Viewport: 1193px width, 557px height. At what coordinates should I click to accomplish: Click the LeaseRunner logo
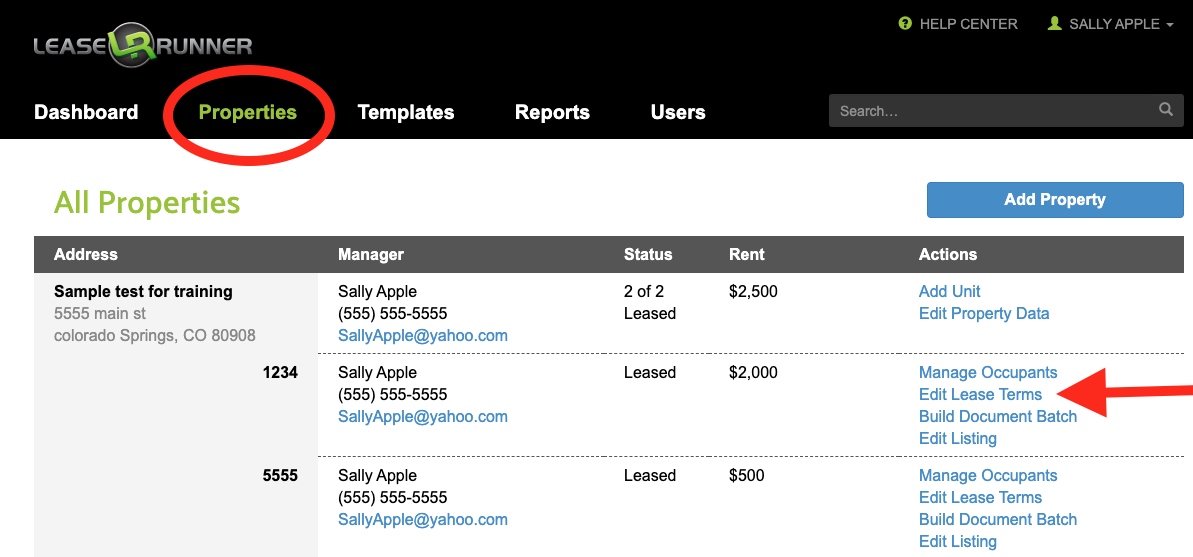pos(142,46)
